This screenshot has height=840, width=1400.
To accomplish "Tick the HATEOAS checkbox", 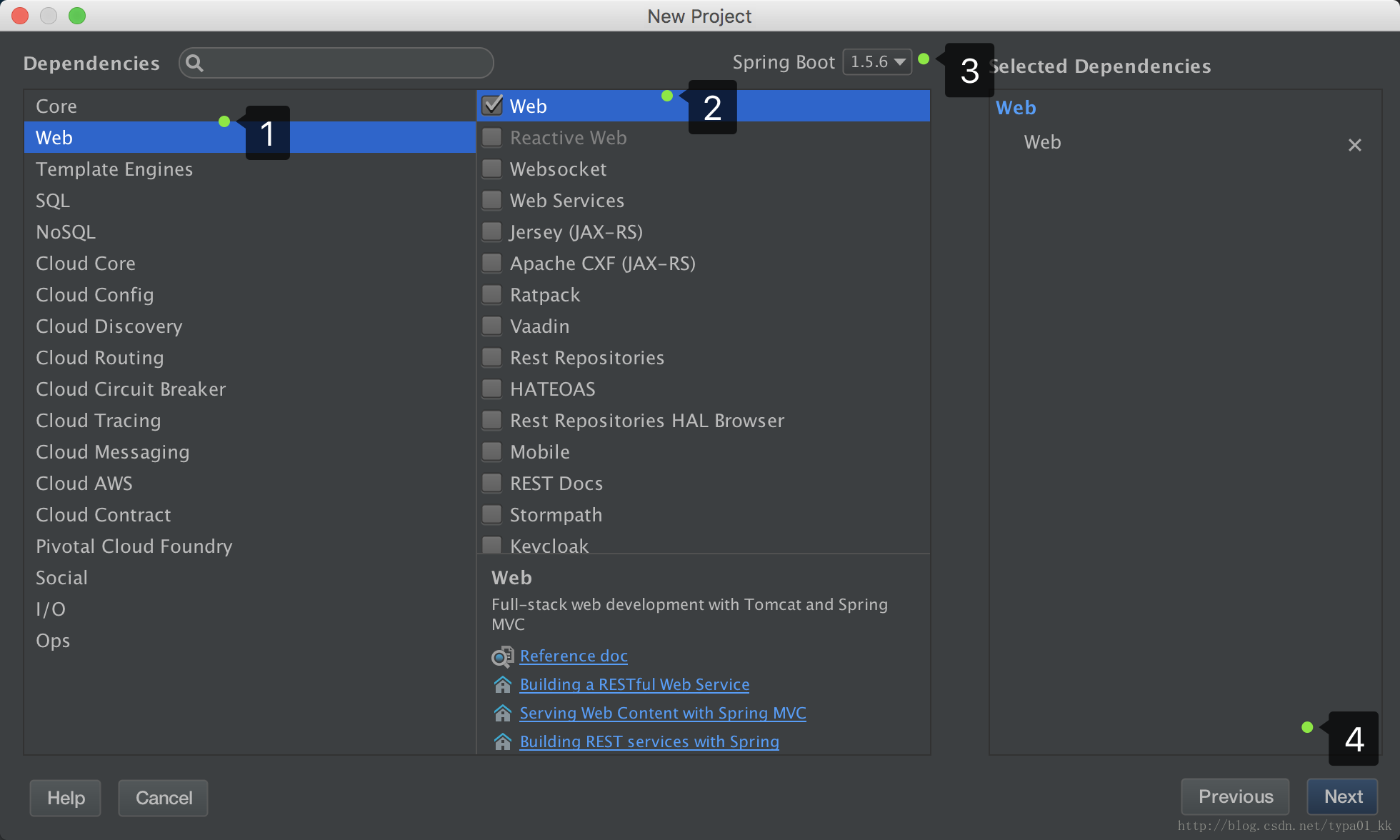I will 492,389.
